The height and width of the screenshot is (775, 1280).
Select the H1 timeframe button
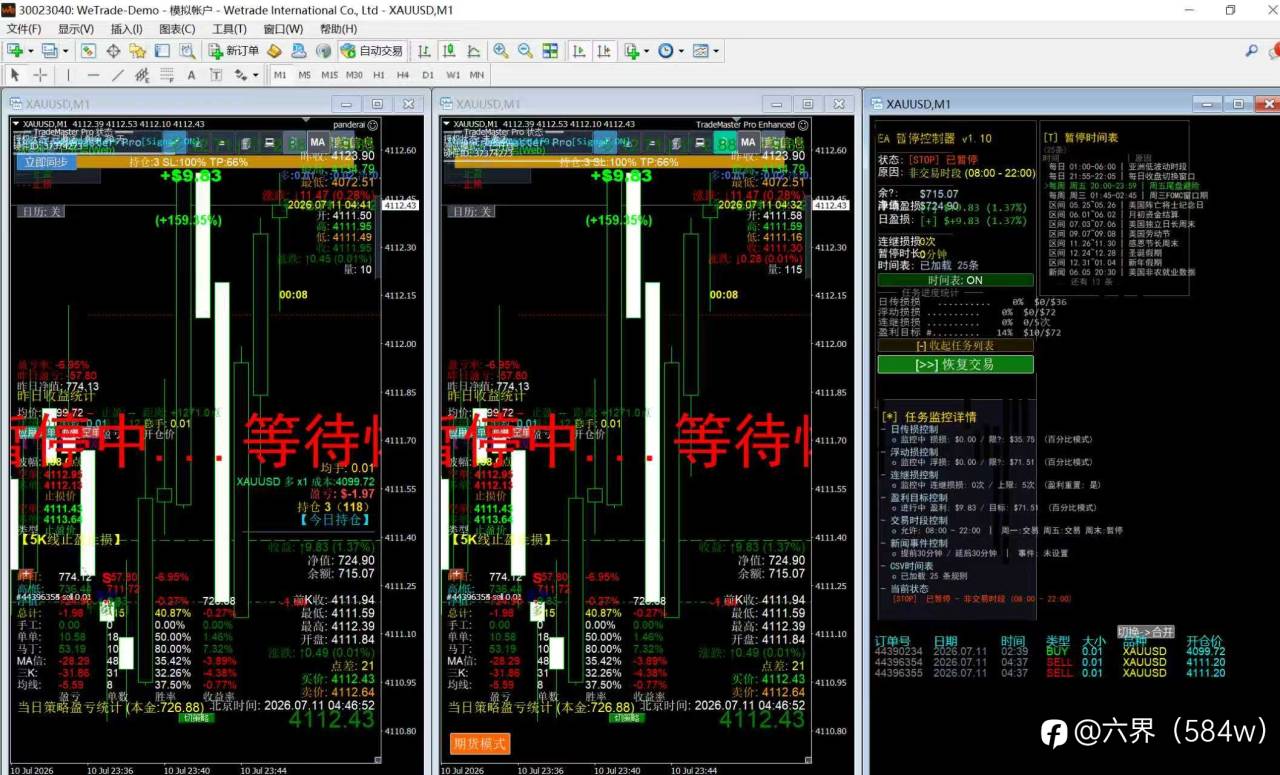pyautogui.click(x=379, y=75)
